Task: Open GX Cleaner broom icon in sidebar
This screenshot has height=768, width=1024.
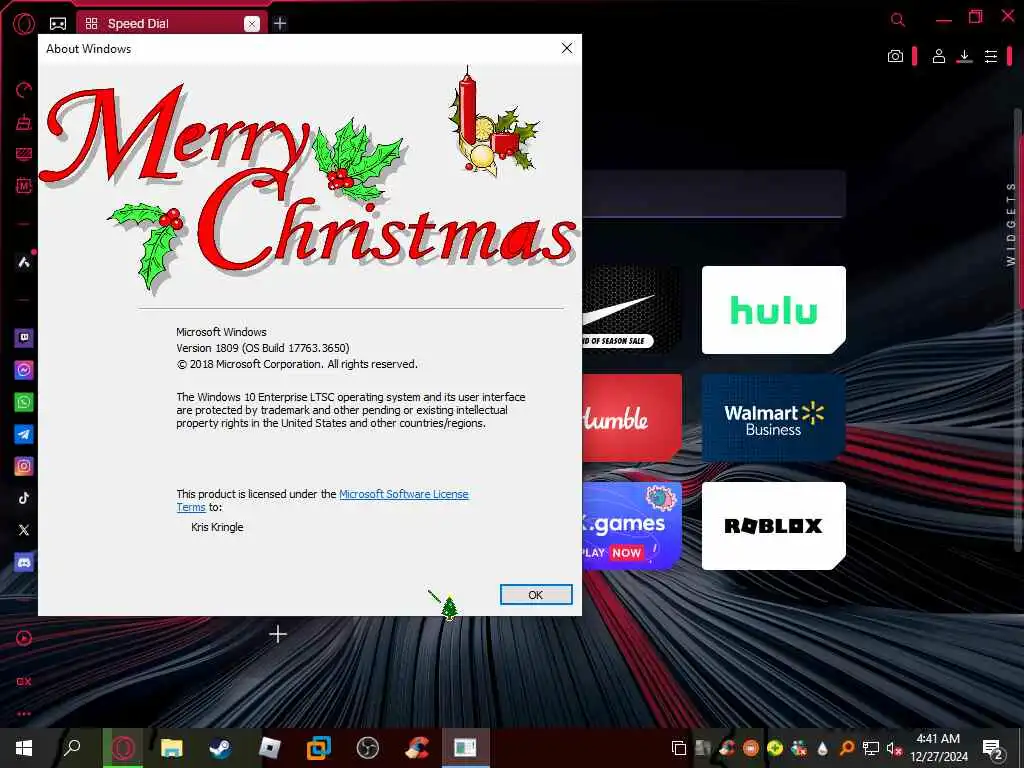Action: [24, 122]
